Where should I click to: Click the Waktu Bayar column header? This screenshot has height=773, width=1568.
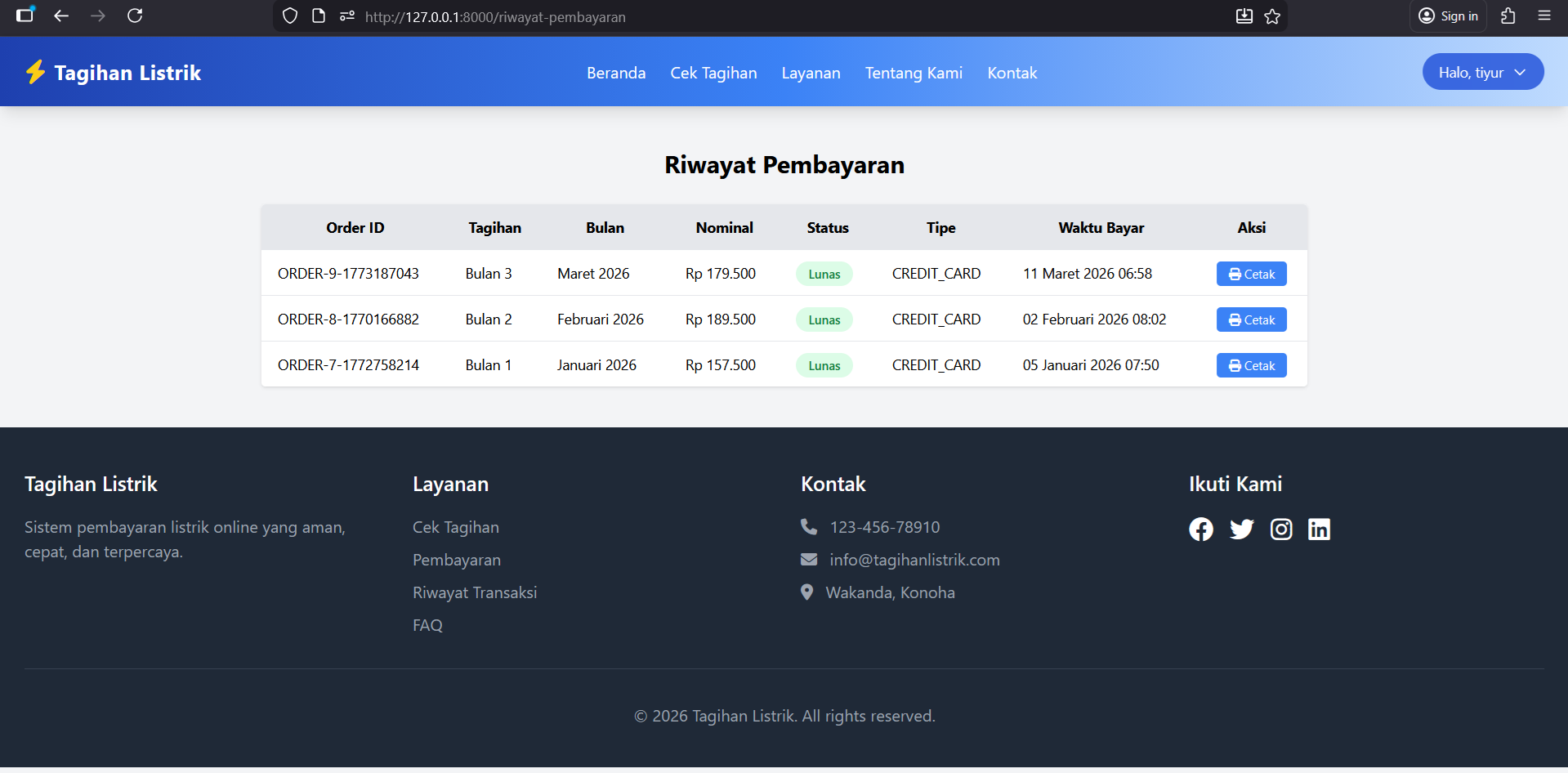(x=1101, y=228)
